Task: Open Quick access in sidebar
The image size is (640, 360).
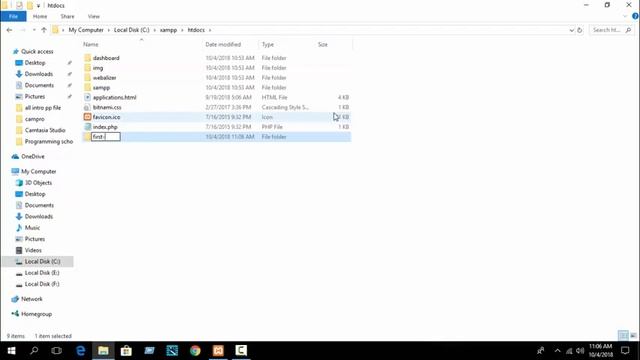Action: pos(37,51)
